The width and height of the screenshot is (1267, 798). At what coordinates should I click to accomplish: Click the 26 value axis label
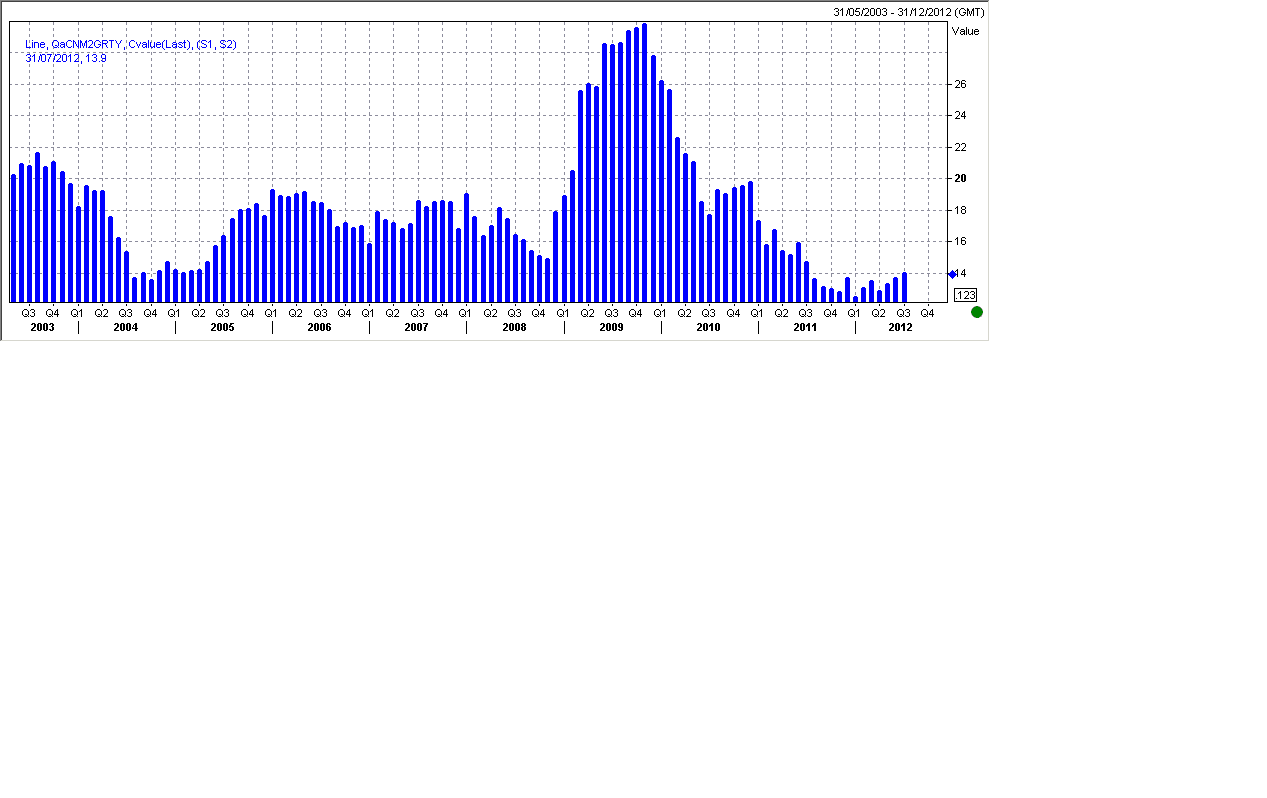(960, 85)
